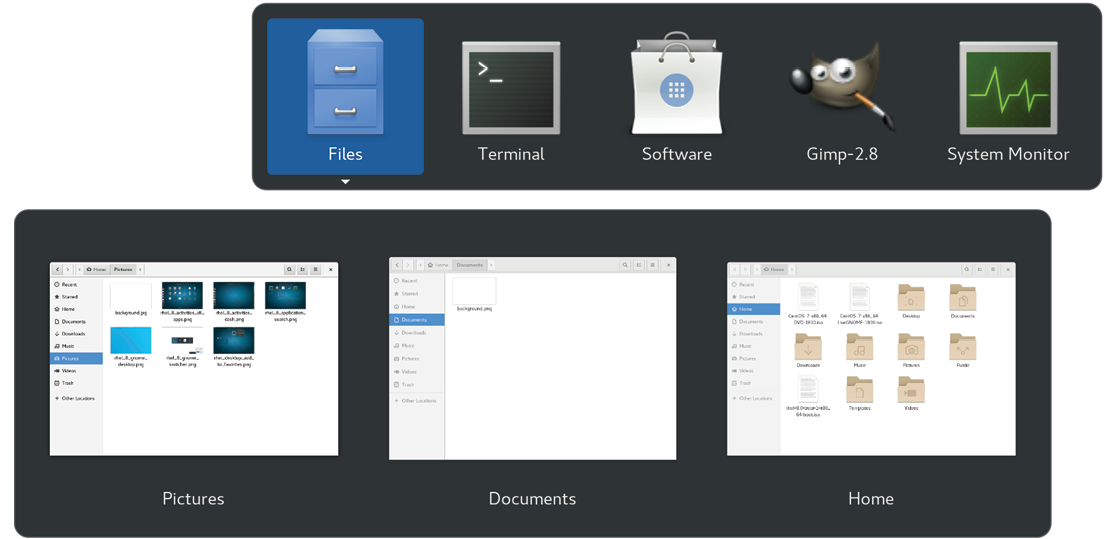Image resolution: width=1119 pixels, height=539 pixels.
Task: Click the Downloads folder in the Home window
Action: tap(808, 349)
